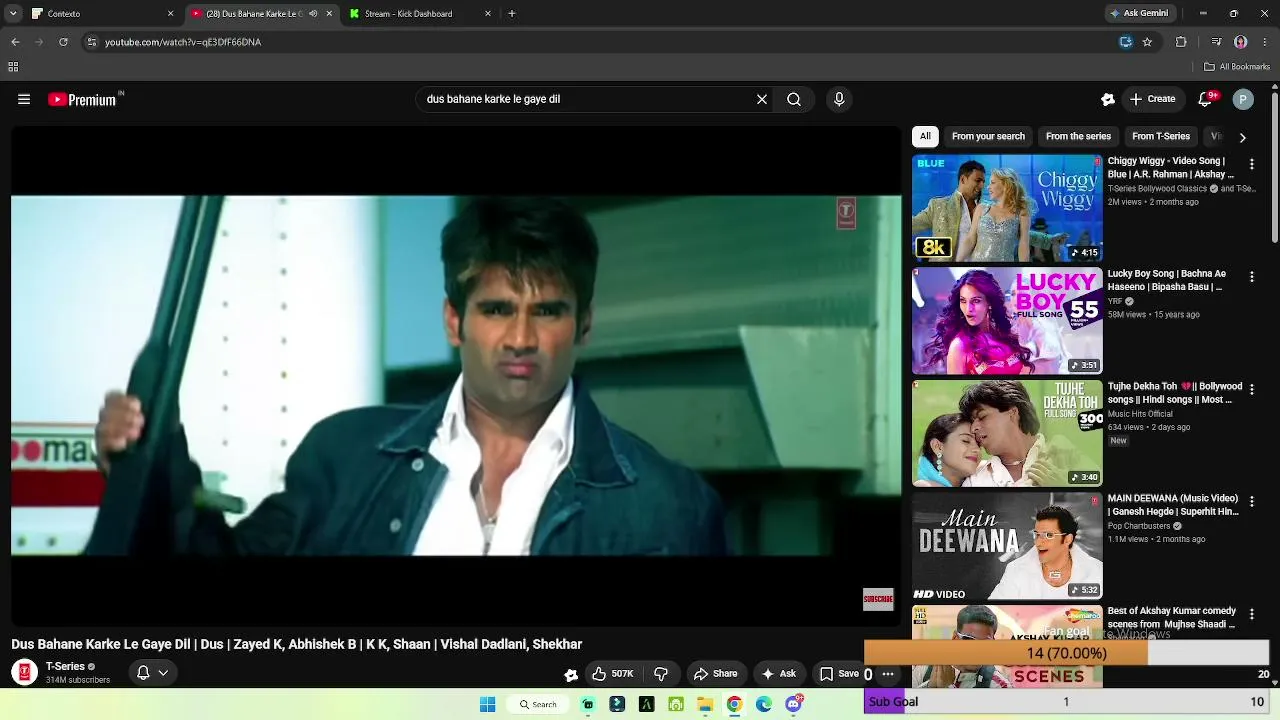1280x720 pixels.
Task: Select the All filter chip
Action: [925, 136]
